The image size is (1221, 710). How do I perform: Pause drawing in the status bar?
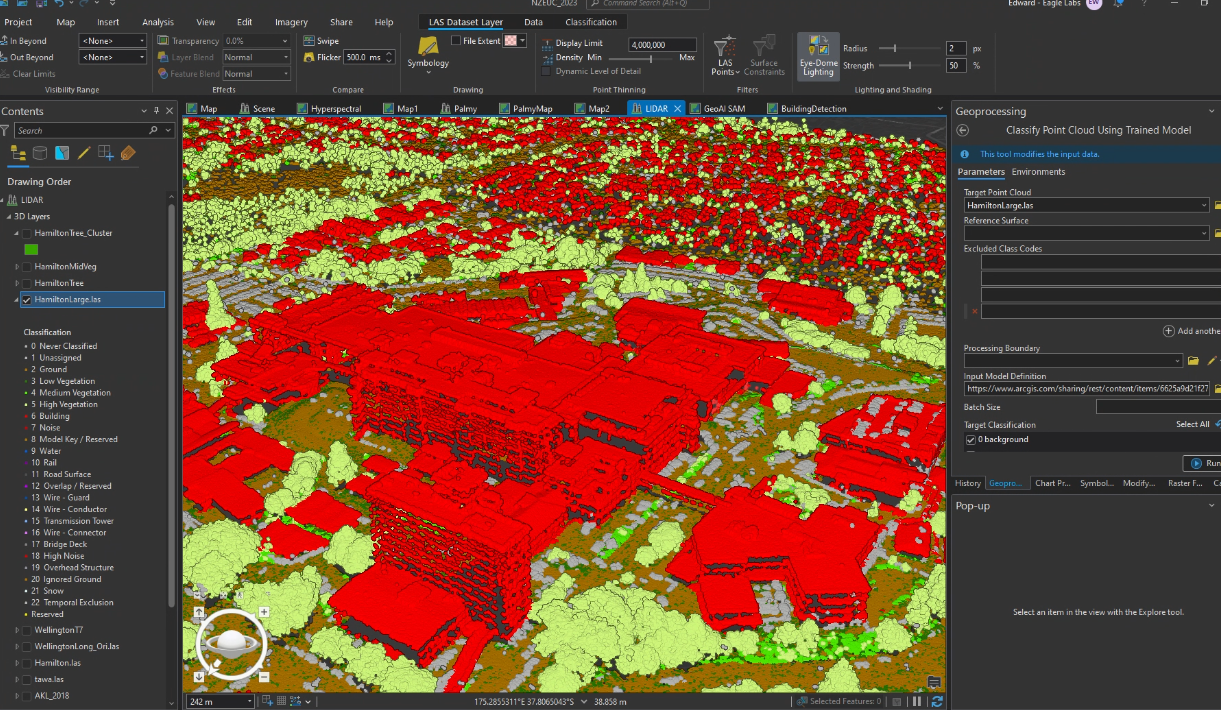tap(917, 701)
